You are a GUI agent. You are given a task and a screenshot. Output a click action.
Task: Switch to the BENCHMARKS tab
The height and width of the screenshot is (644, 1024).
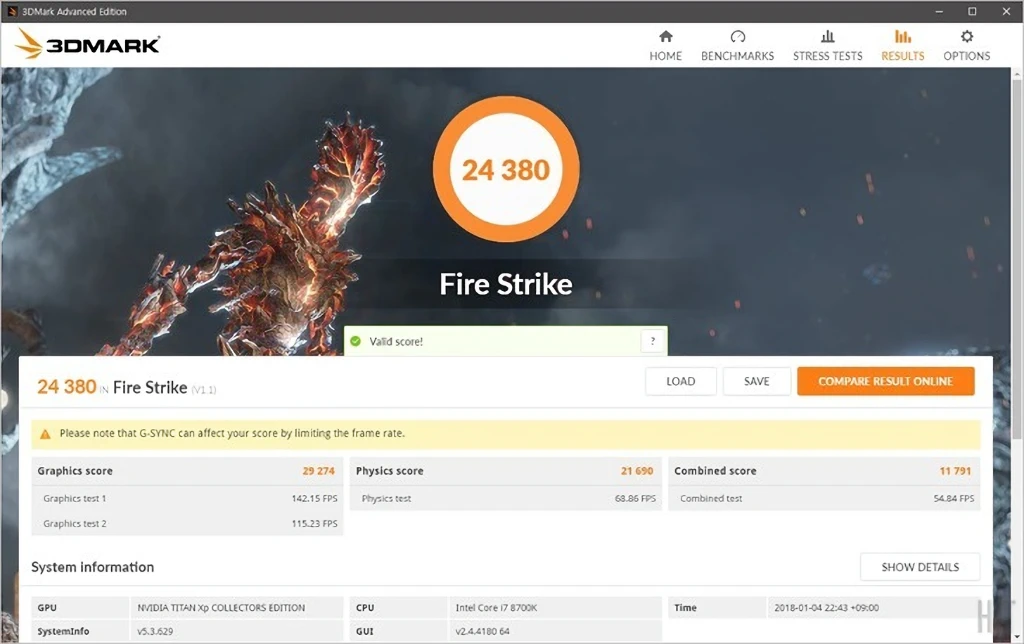tap(737, 46)
